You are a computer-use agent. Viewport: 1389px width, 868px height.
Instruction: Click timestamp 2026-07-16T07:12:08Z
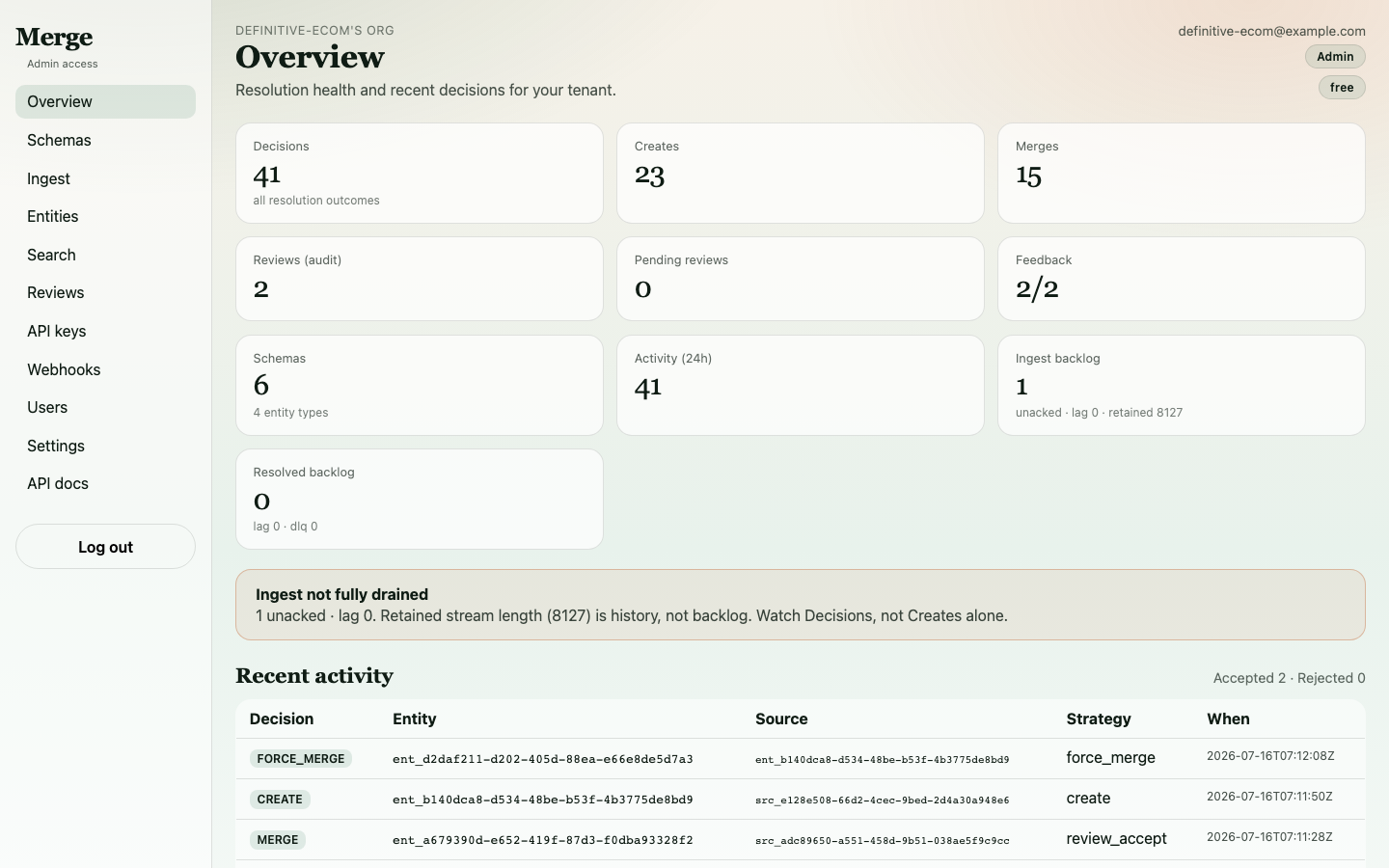click(1270, 756)
